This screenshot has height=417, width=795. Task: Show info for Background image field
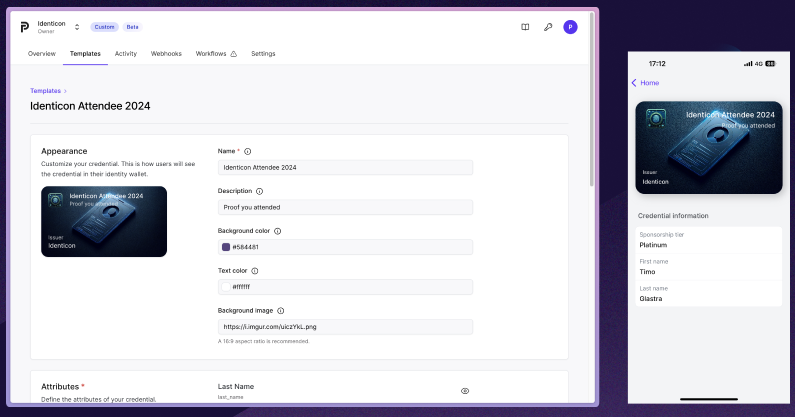click(x=281, y=310)
